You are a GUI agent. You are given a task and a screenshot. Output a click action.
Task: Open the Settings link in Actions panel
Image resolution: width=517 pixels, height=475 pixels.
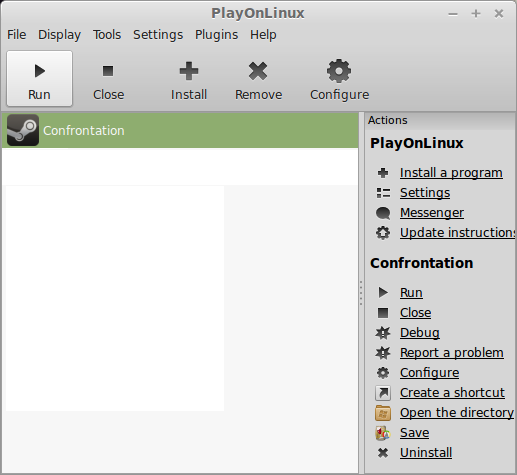(425, 193)
